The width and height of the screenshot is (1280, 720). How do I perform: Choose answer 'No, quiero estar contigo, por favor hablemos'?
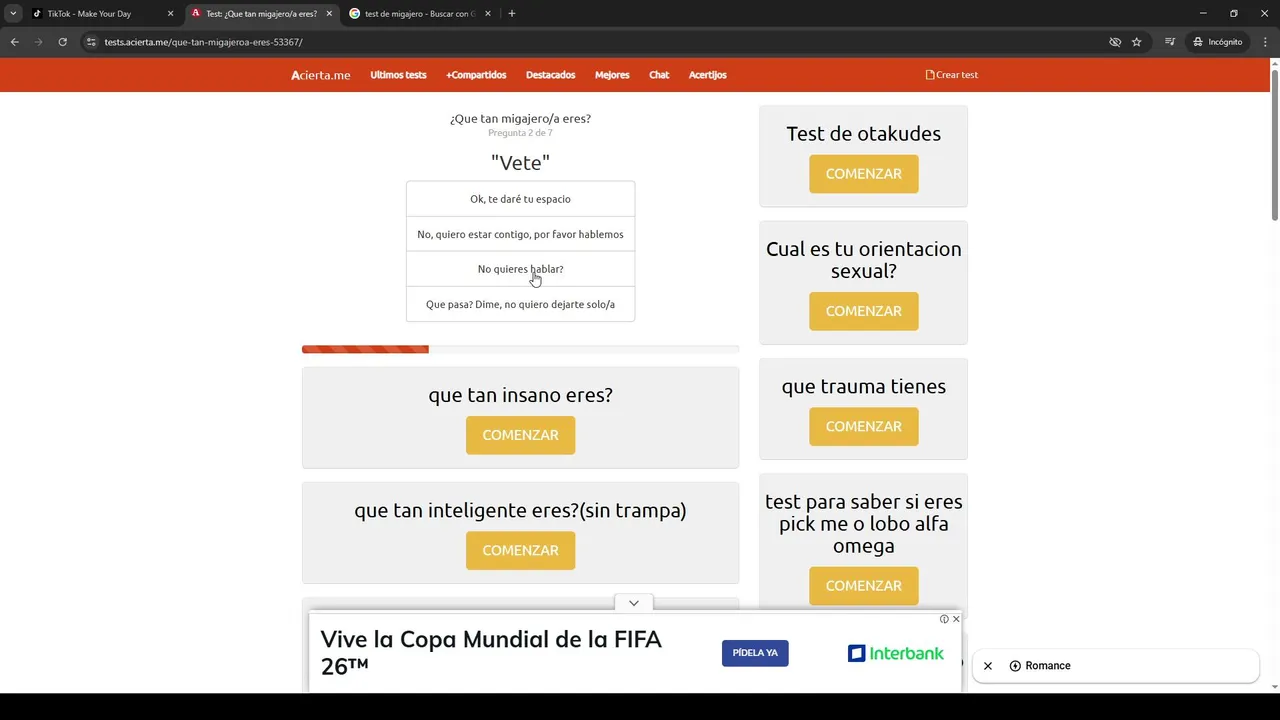[x=520, y=234]
